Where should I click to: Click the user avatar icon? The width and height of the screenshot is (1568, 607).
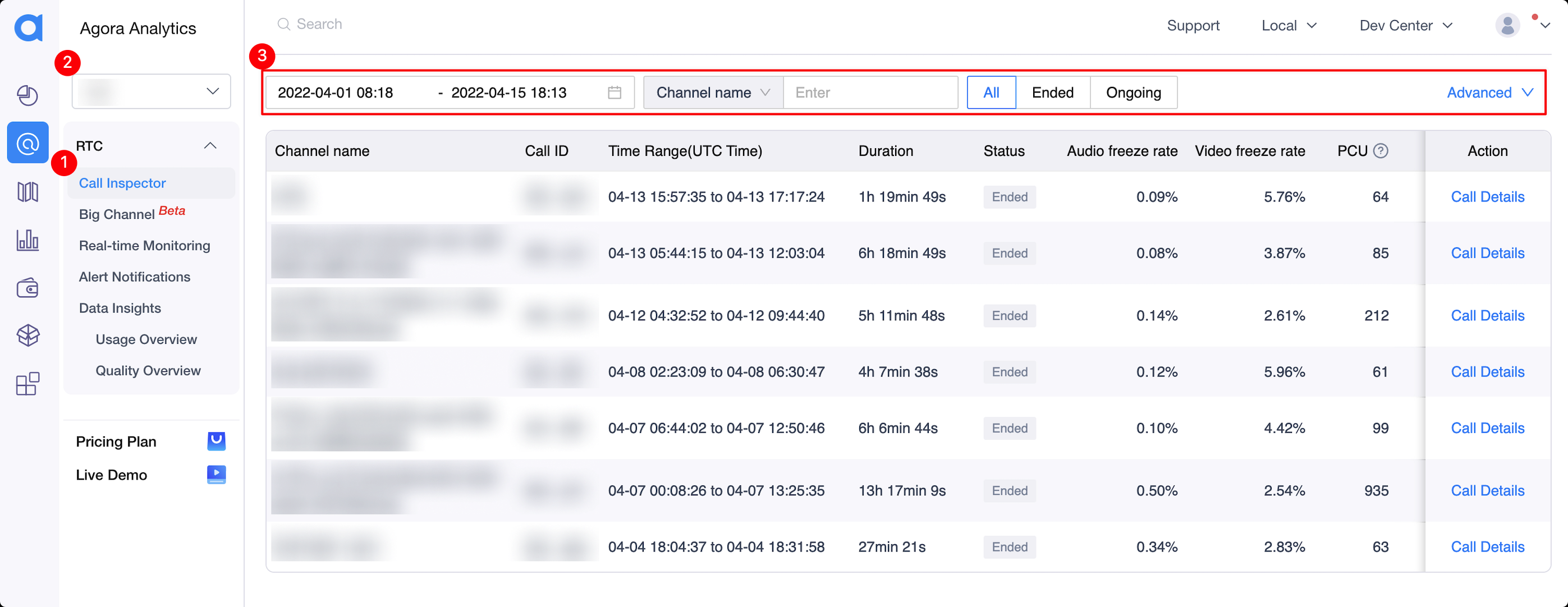1507,26
